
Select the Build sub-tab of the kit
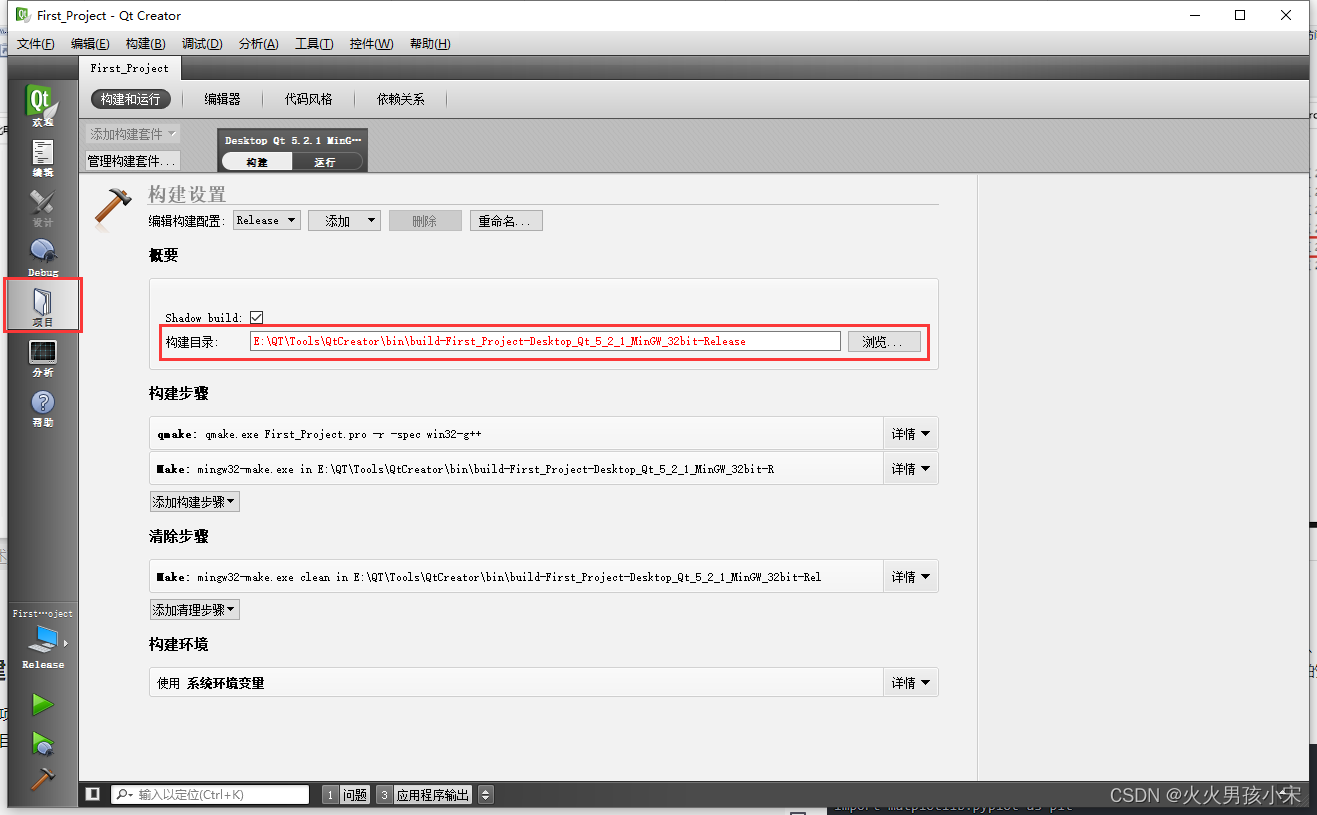tap(257, 162)
